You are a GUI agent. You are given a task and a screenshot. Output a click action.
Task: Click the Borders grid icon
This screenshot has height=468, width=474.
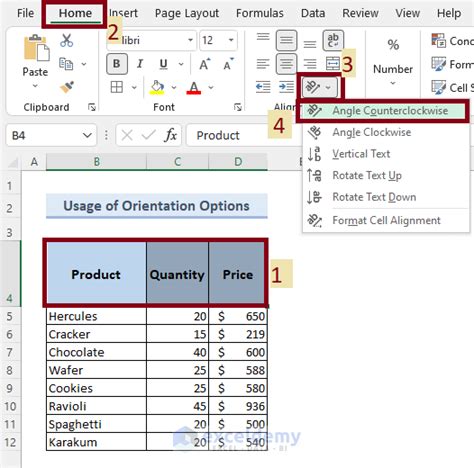click(117, 87)
